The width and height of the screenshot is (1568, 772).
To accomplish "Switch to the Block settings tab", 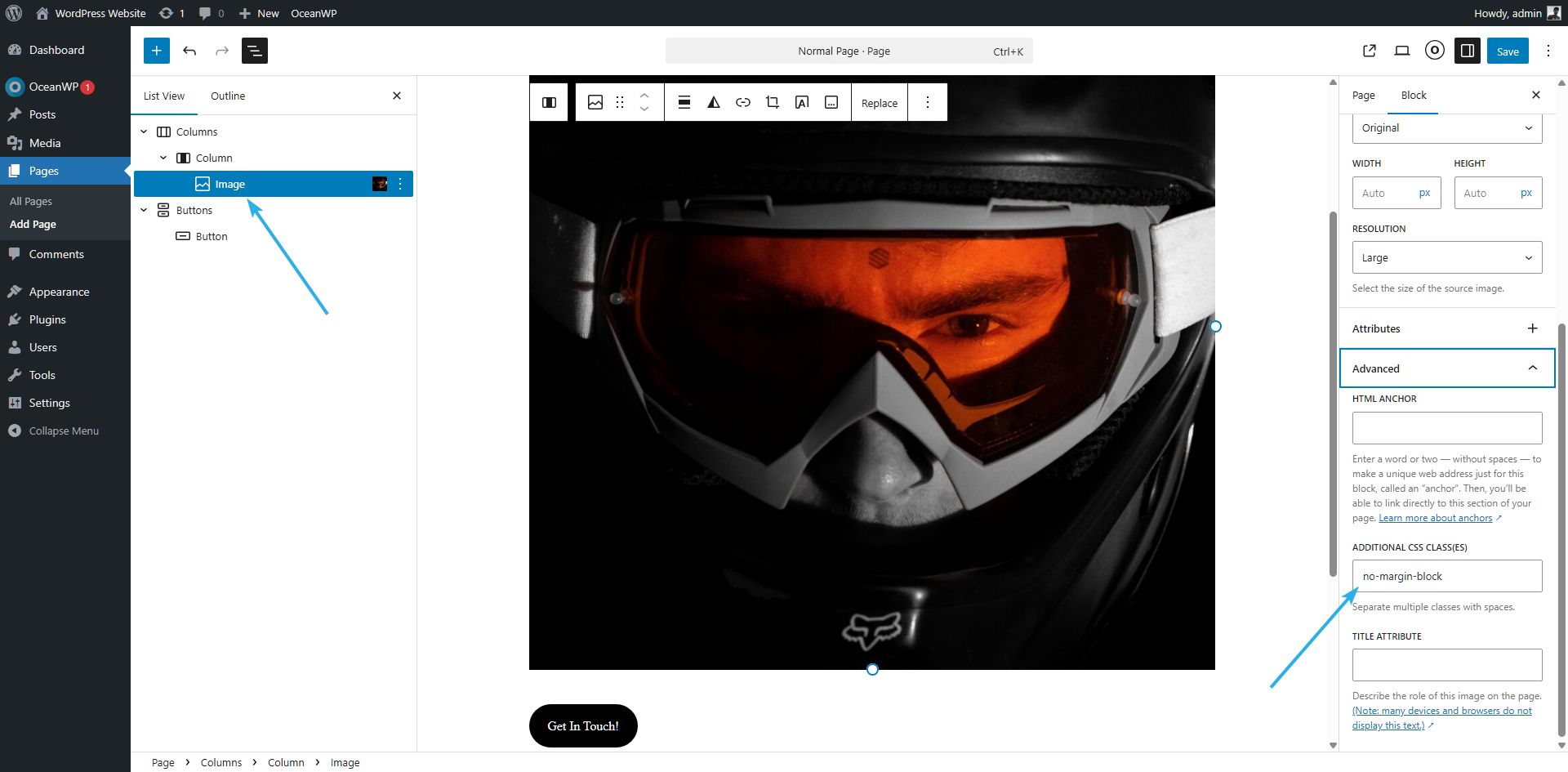I will (x=1414, y=96).
